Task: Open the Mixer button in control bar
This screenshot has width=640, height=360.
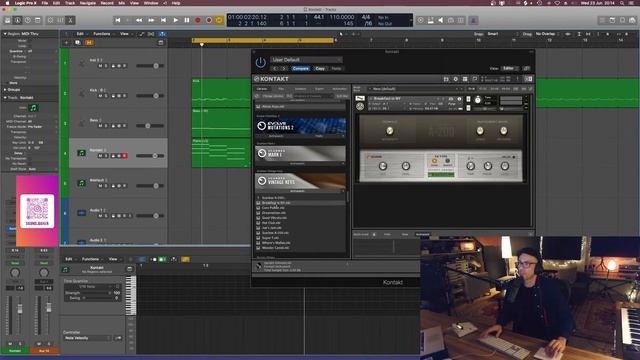Action: tap(60, 20)
